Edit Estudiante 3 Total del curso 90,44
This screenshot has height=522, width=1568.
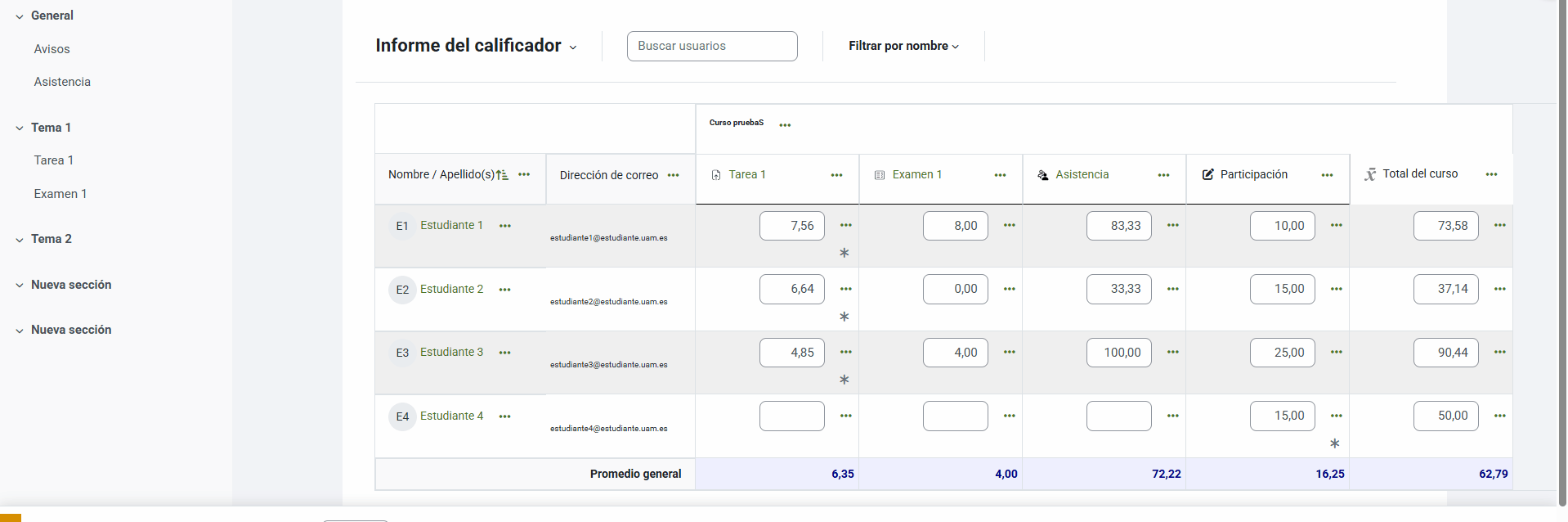coord(1446,353)
